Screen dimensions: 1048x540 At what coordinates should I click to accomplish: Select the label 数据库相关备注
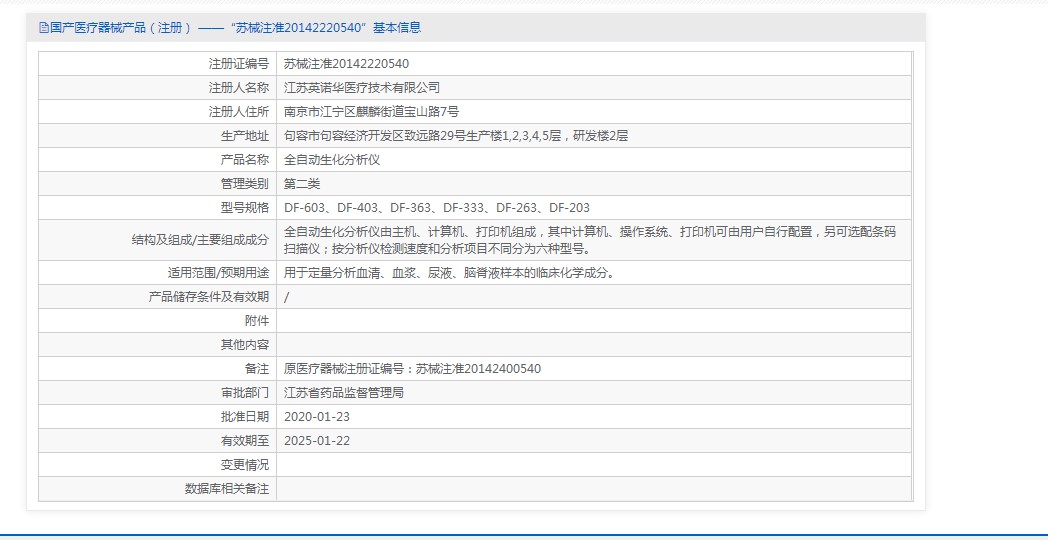[x=227, y=490]
